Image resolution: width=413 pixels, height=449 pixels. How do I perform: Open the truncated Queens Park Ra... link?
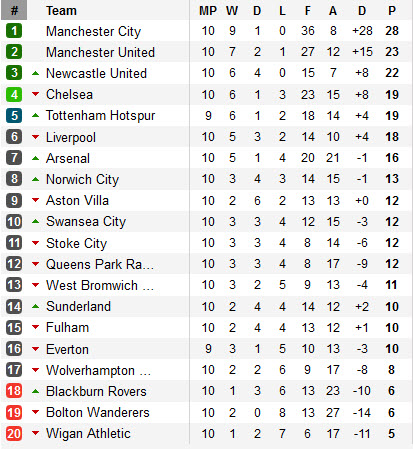pos(100,264)
